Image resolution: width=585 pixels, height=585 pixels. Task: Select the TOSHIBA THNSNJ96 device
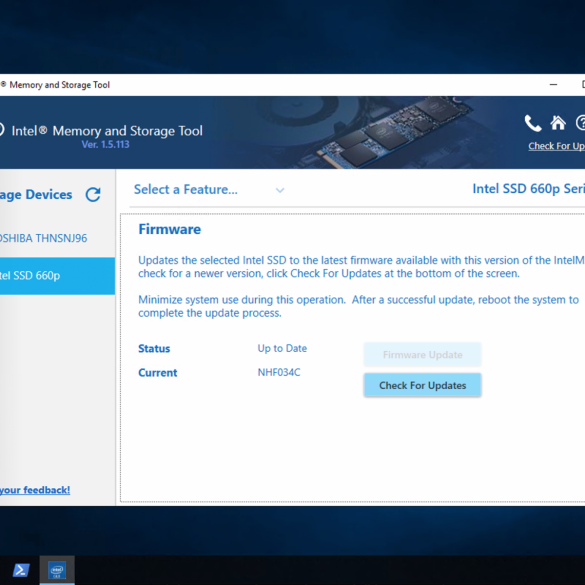pos(57,238)
